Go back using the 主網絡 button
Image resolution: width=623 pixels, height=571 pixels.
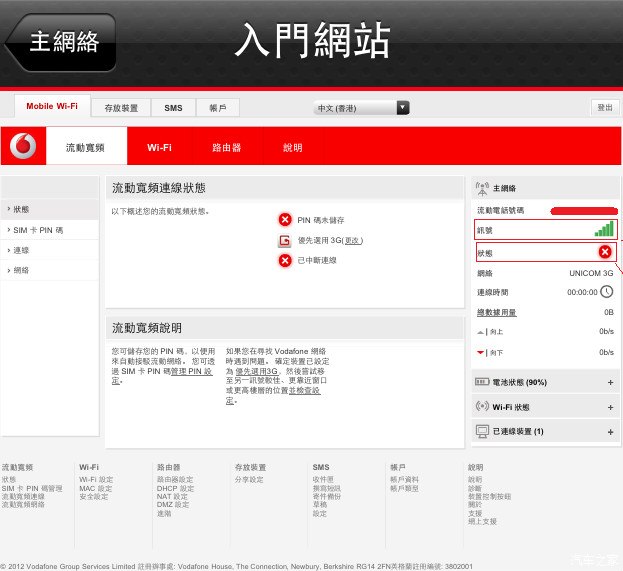(x=62, y=41)
